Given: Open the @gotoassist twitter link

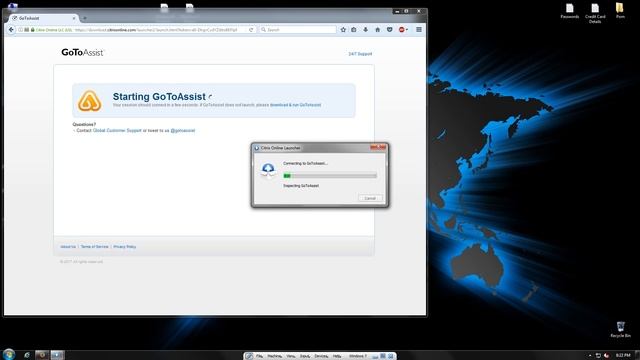Looking at the screenshot, I should (182, 131).
